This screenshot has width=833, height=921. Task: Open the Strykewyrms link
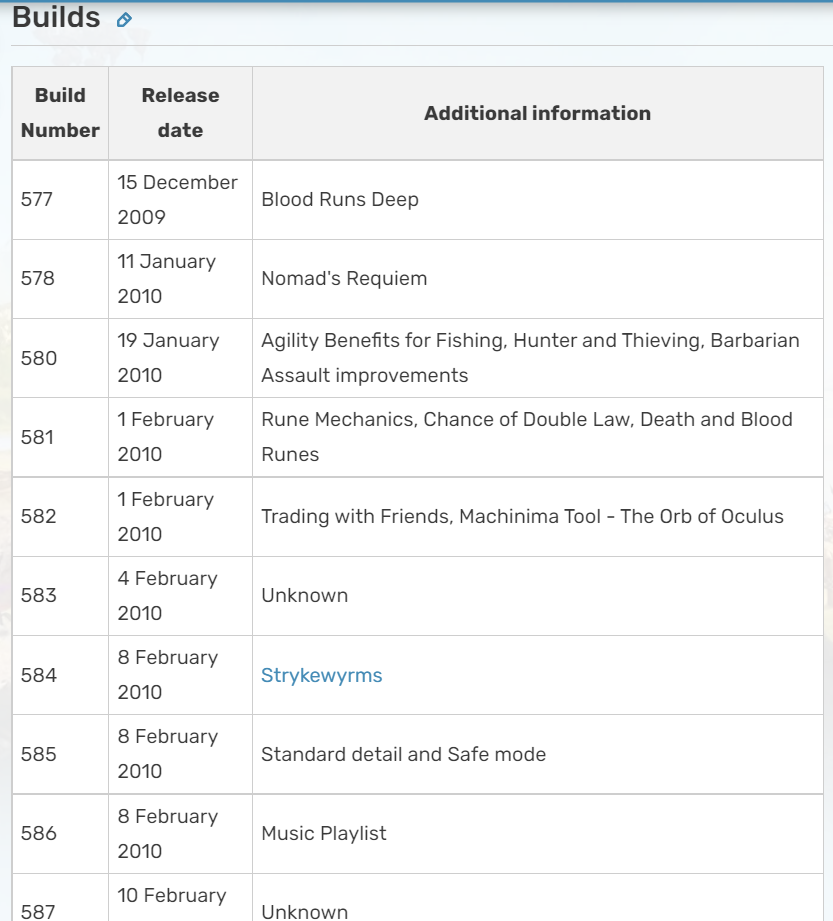321,675
